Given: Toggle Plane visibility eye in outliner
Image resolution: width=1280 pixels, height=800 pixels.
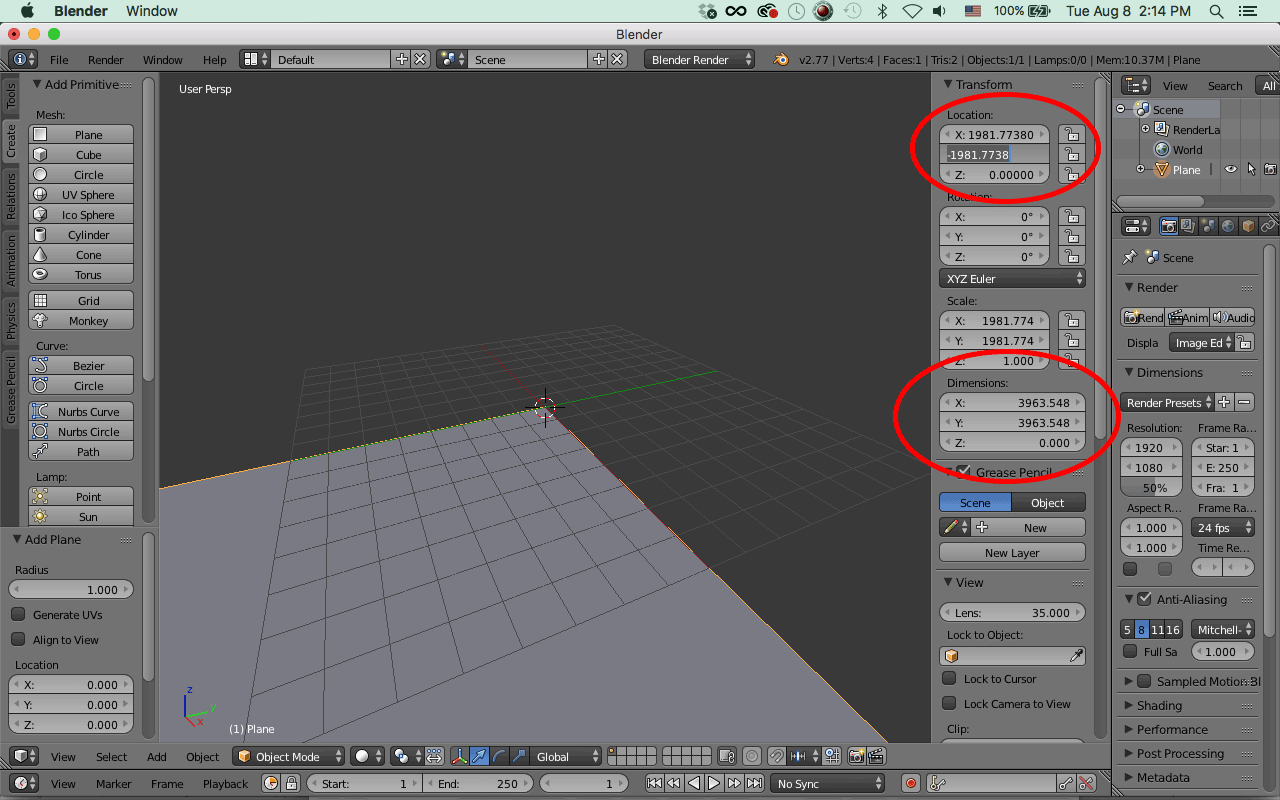Looking at the screenshot, I should pos(1231,169).
